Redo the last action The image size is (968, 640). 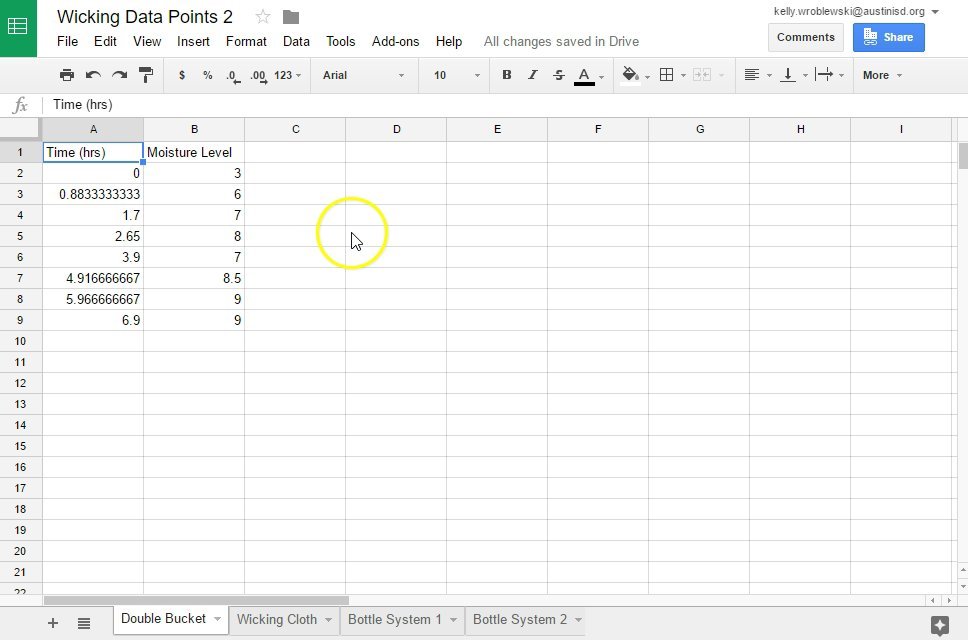[x=118, y=75]
